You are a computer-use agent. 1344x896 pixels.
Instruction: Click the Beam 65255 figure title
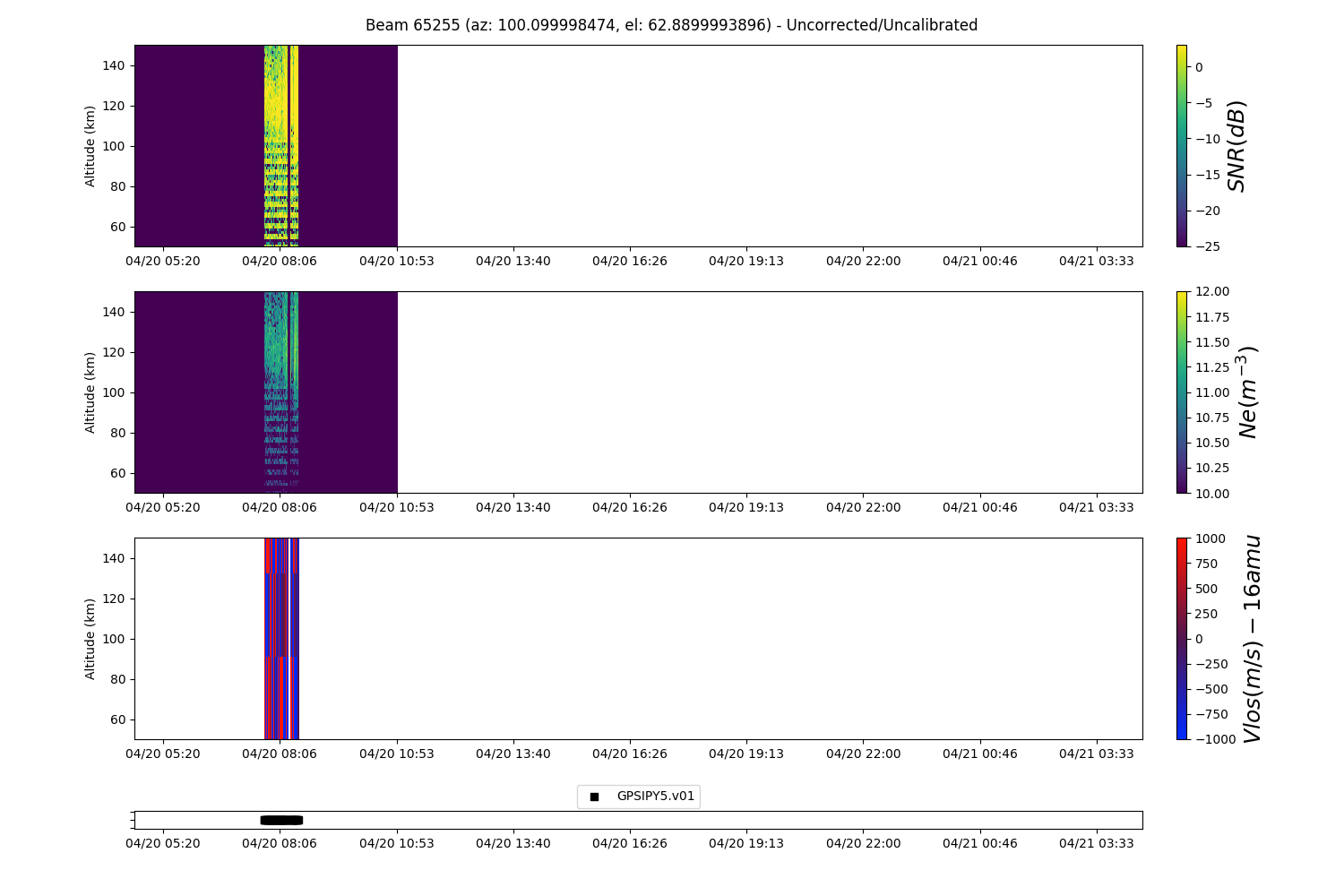(x=671, y=25)
